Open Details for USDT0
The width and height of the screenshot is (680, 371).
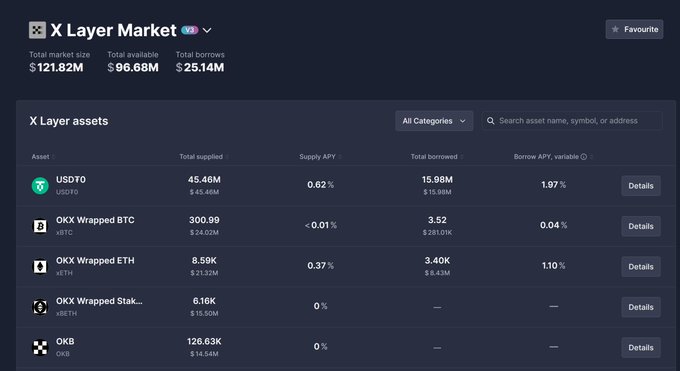(641, 186)
